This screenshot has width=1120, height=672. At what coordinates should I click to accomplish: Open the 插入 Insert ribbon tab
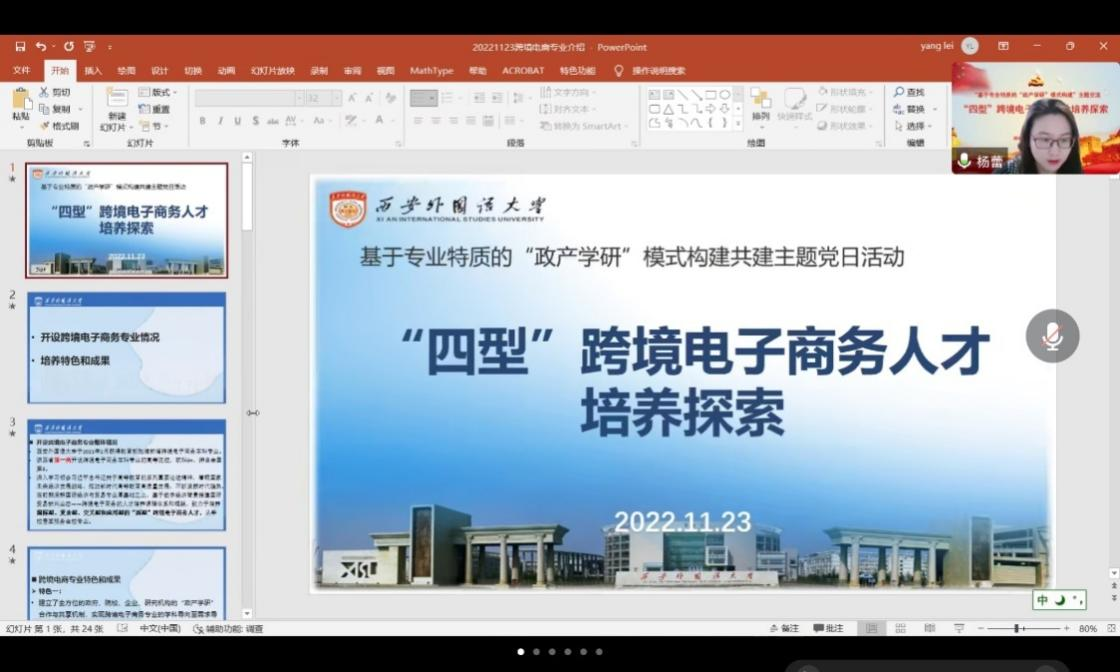(93, 71)
